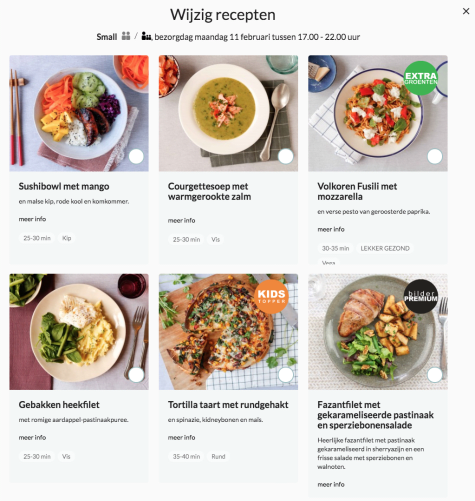Select the two-person box size icon
Image resolution: width=475 pixels, height=501 pixels.
click(x=126, y=36)
